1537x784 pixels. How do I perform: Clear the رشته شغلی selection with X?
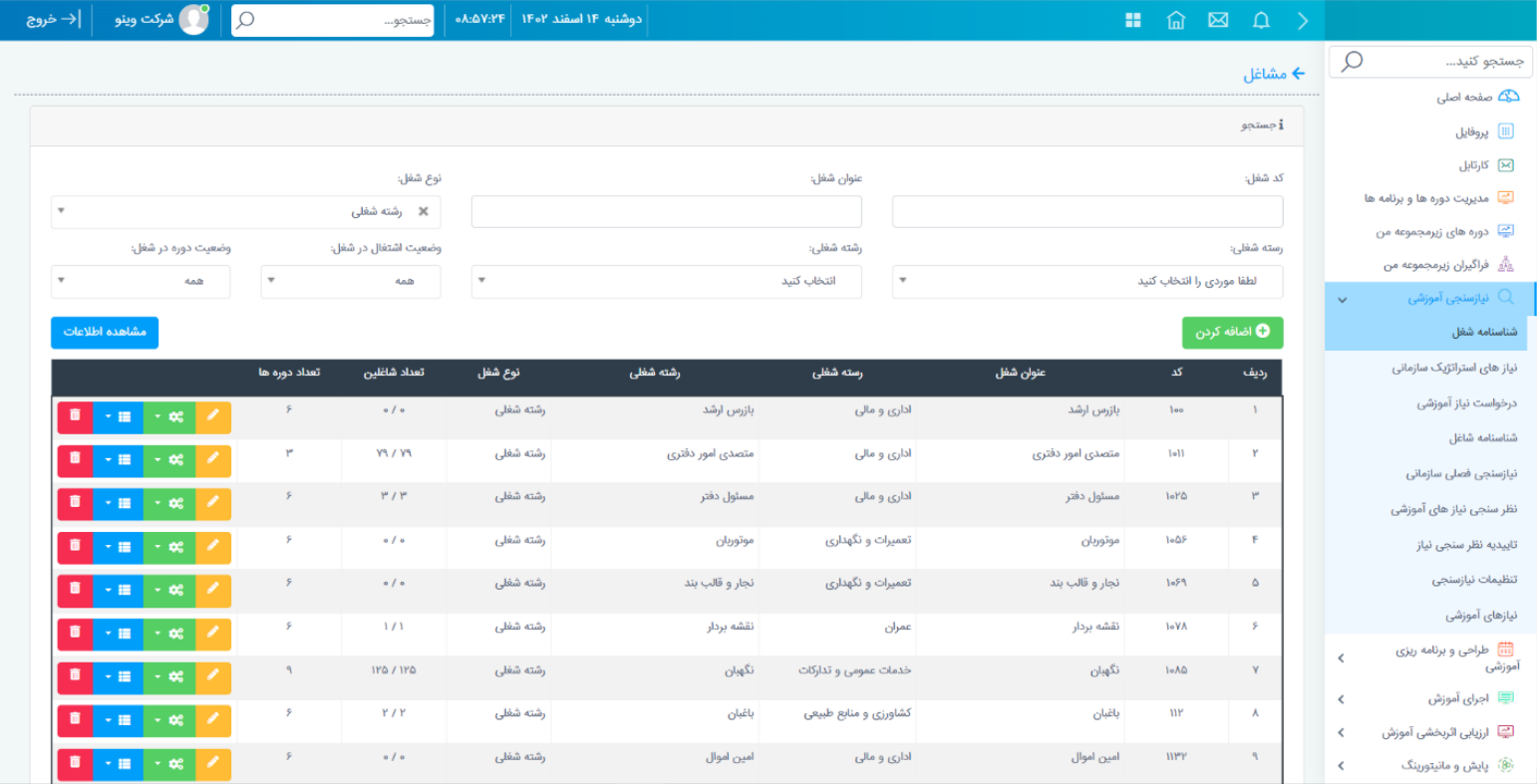click(x=424, y=211)
